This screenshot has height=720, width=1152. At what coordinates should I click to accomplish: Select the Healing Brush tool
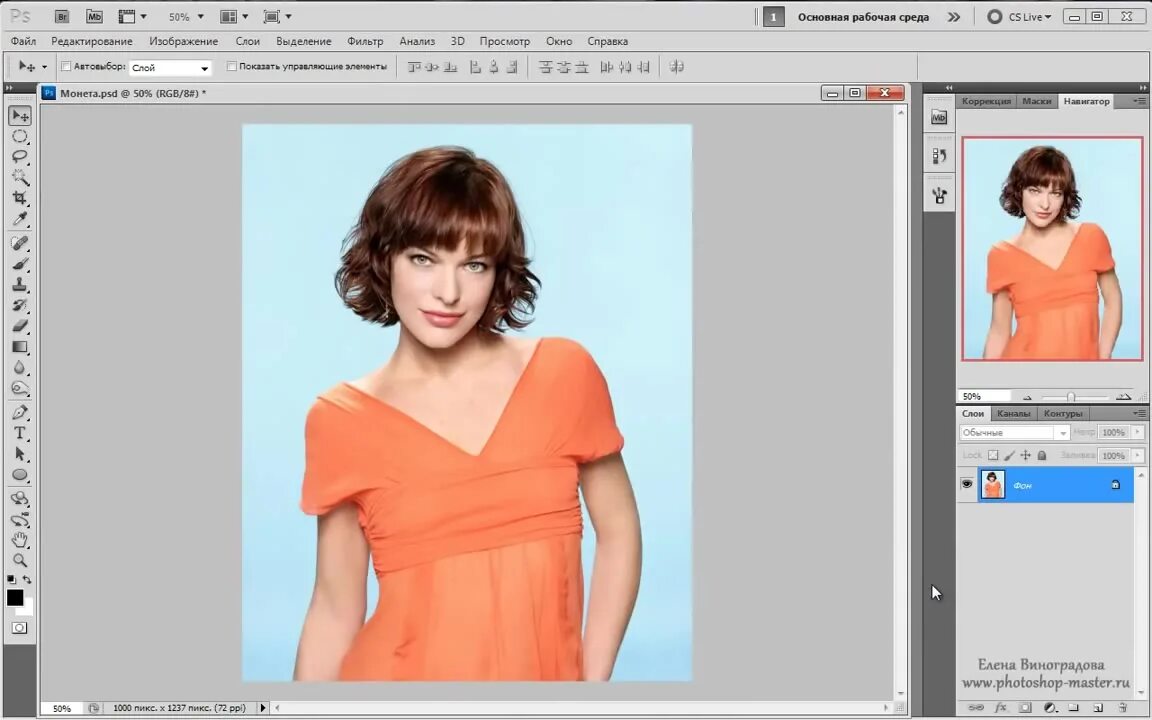click(x=20, y=243)
